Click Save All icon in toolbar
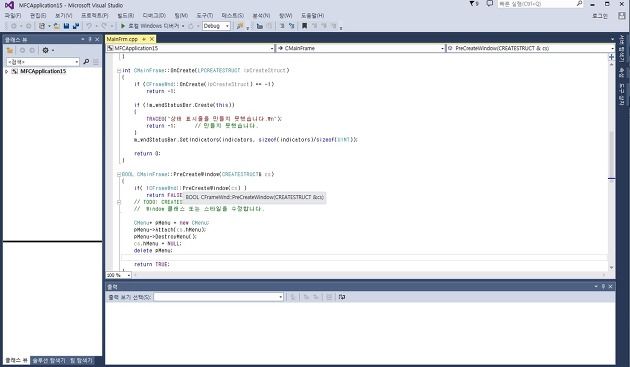The image size is (630, 367). tap(76, 26)
